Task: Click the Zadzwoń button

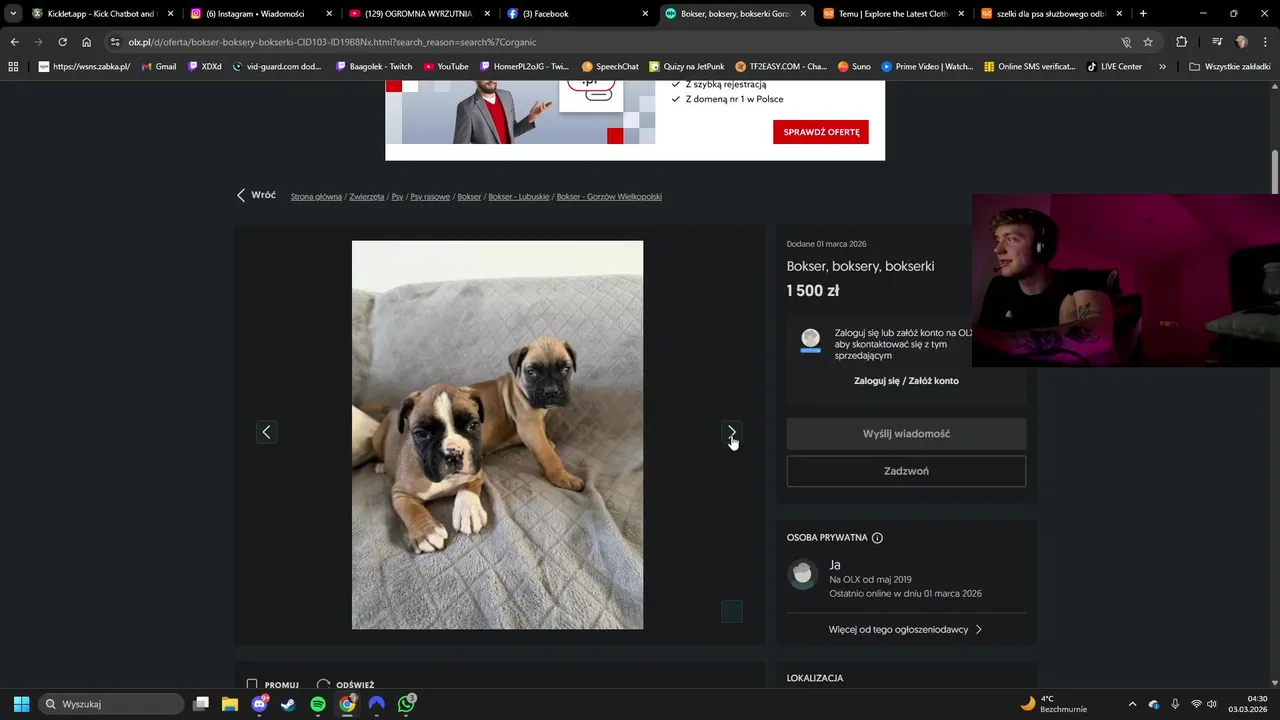Action: [x=906, y=471]
